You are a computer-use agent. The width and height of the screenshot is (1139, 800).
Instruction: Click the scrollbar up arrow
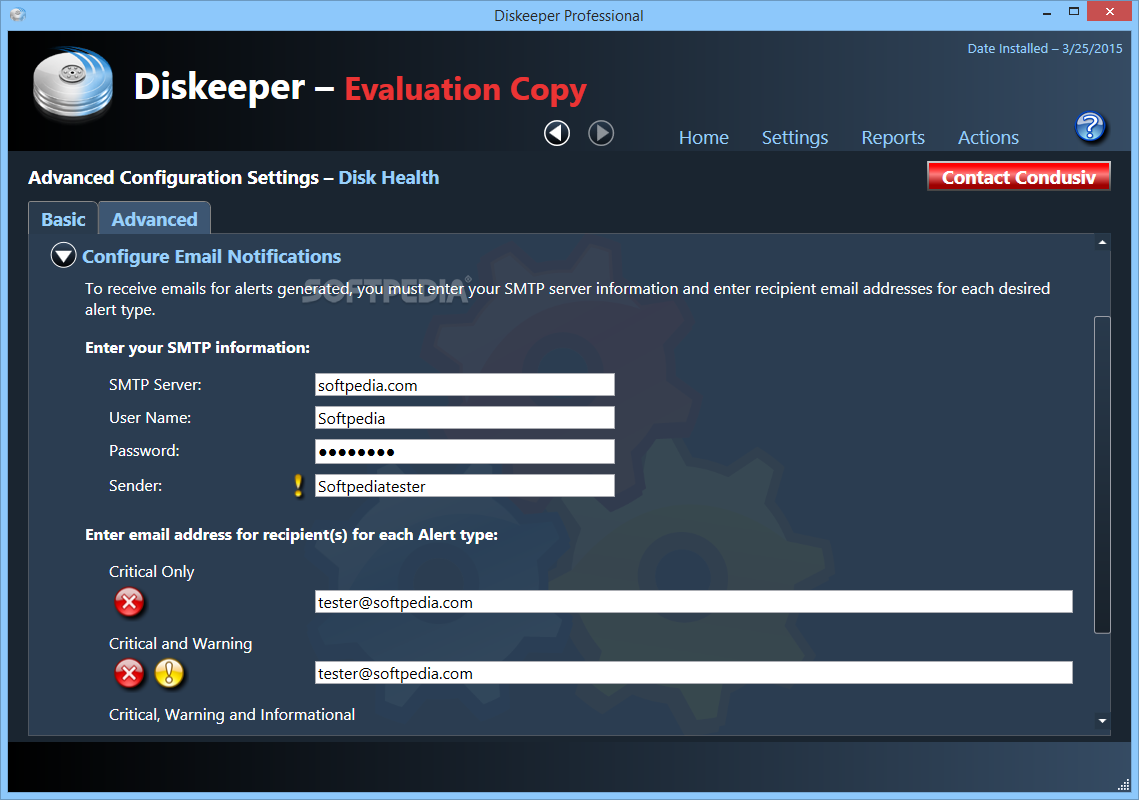coord(1102,242)
